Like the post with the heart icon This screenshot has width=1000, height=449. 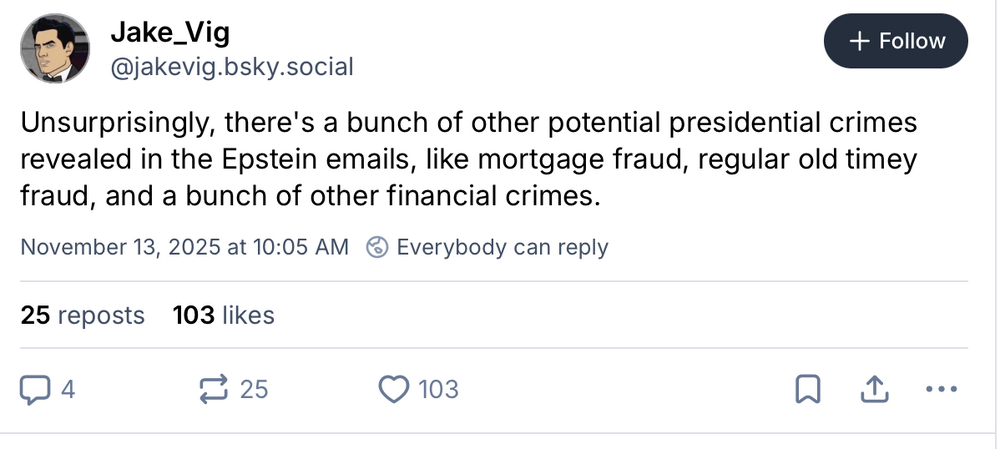(x=397, y=388)
